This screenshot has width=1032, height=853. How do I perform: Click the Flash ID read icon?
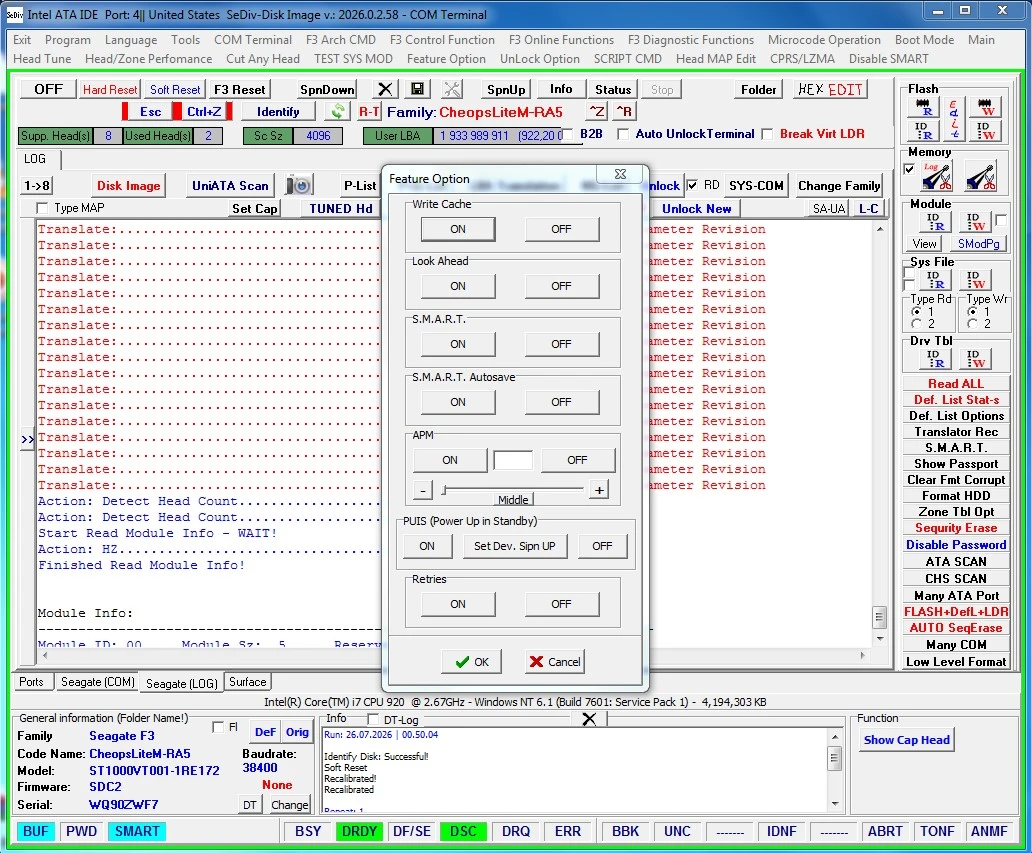pyautogui.click(x=923, y=130)
